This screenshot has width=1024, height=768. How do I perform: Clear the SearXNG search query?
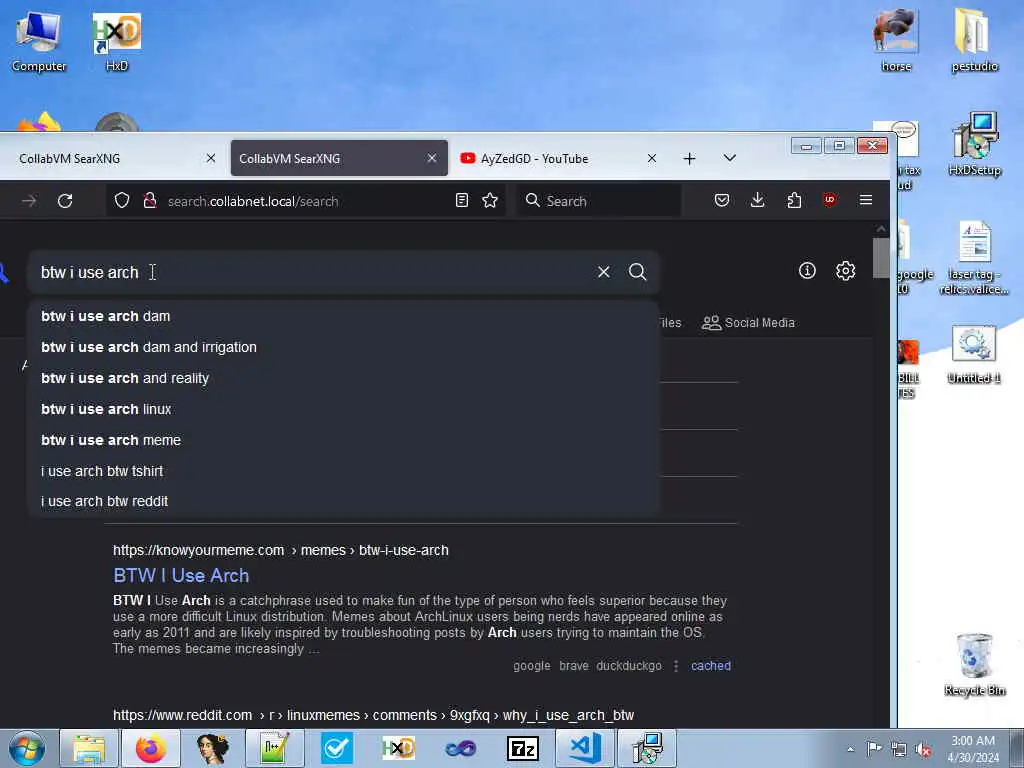(603, 272)
